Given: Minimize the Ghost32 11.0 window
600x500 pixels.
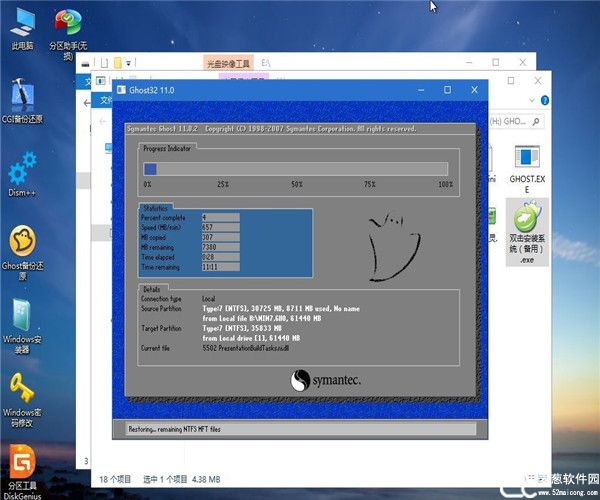Looking at the screenshot, I should pos(420,90).
